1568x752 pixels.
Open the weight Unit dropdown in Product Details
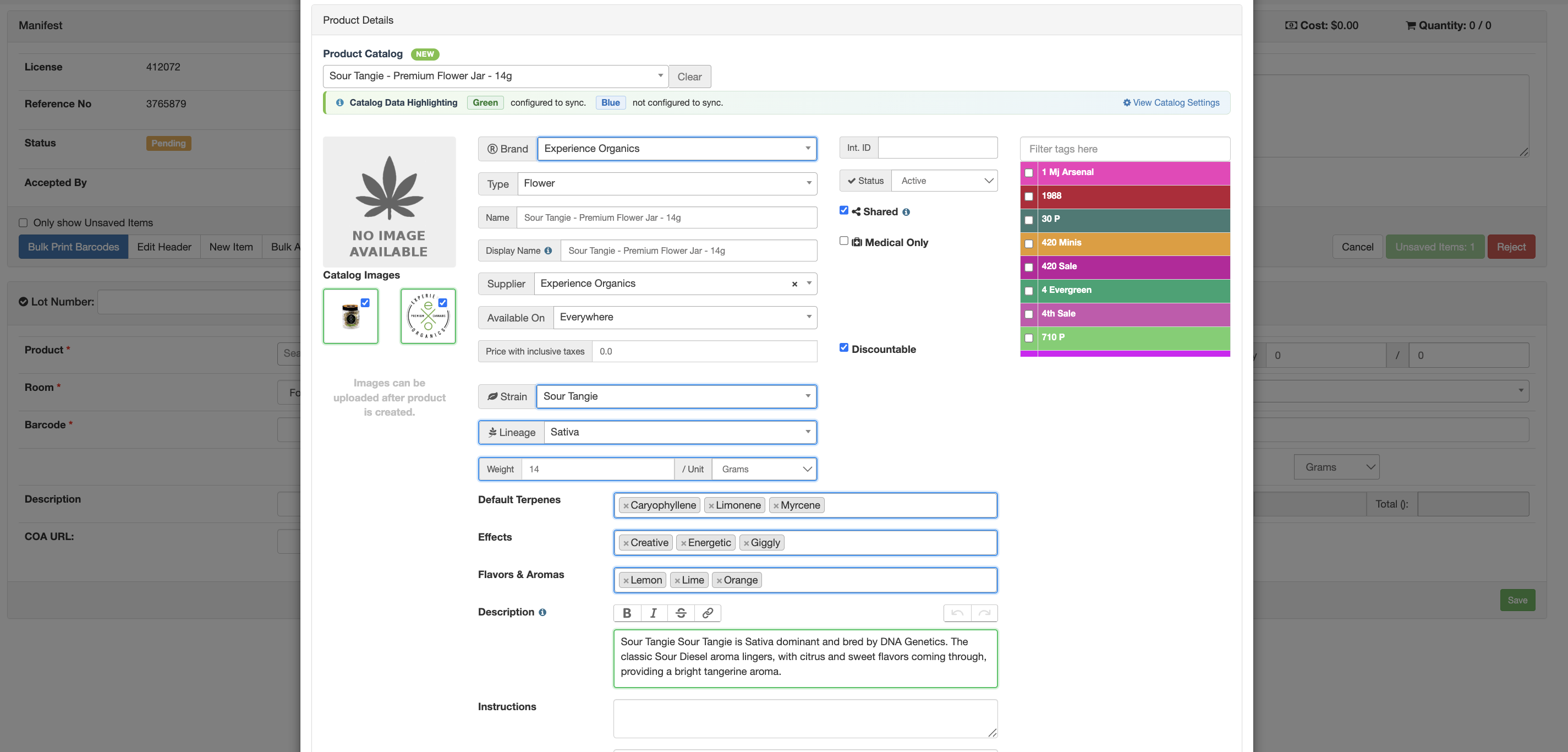coord(764,469)
